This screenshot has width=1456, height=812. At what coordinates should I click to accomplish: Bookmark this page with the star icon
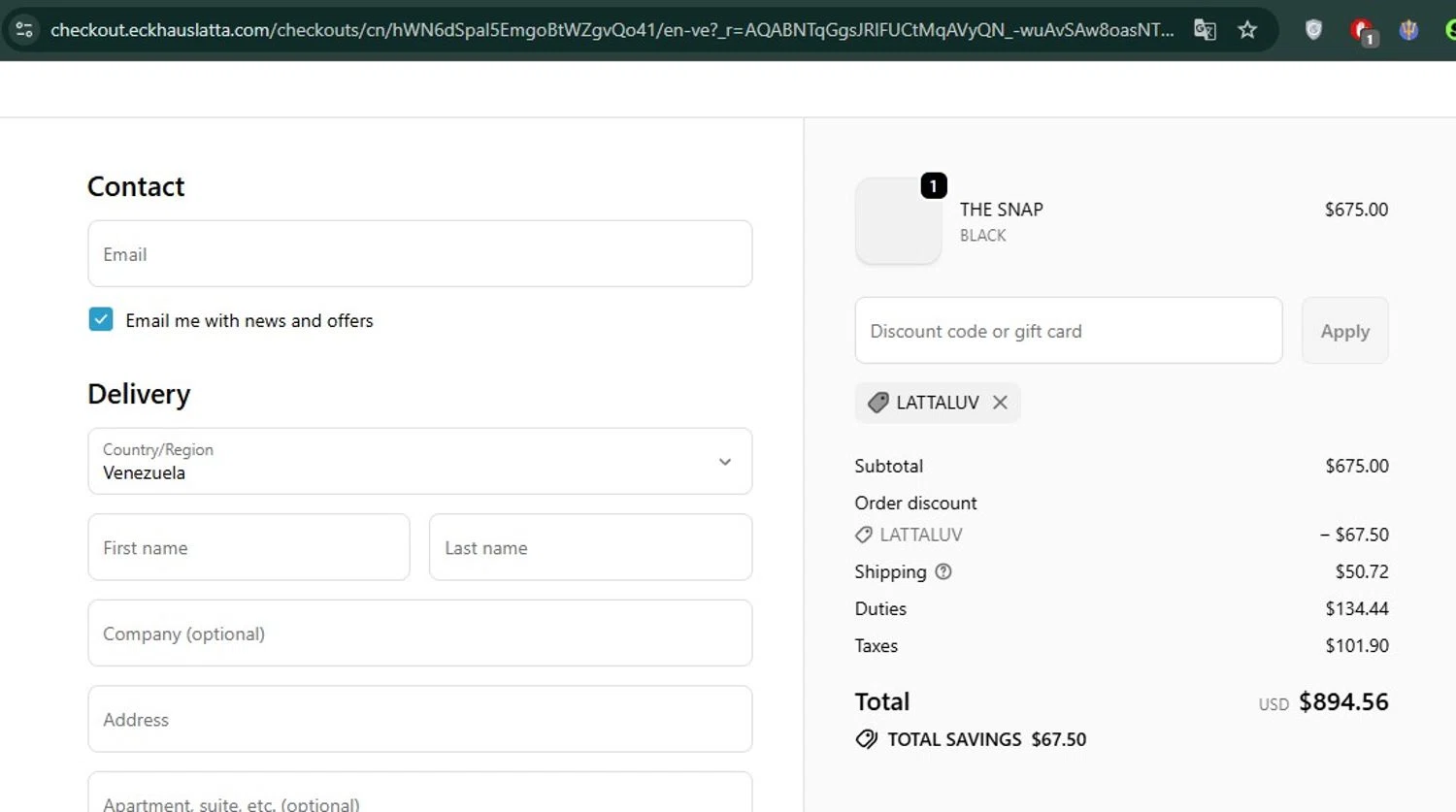point(1247,29)
